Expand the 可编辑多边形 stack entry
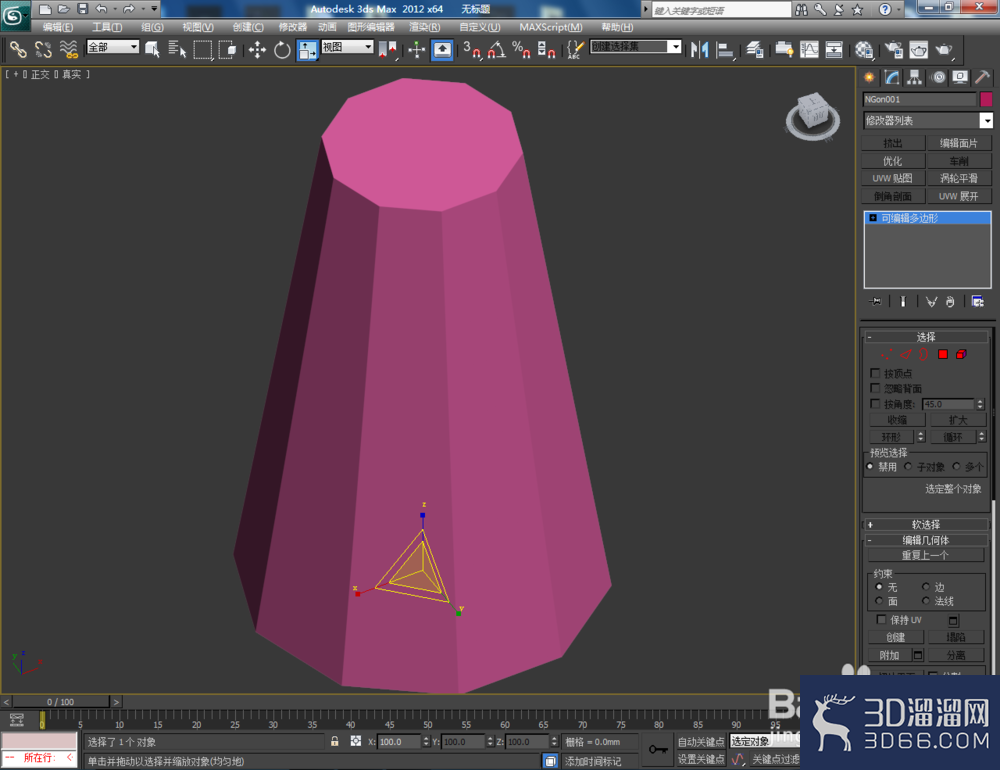This screenshot has width=1000, height=770. tap(873, 218)
